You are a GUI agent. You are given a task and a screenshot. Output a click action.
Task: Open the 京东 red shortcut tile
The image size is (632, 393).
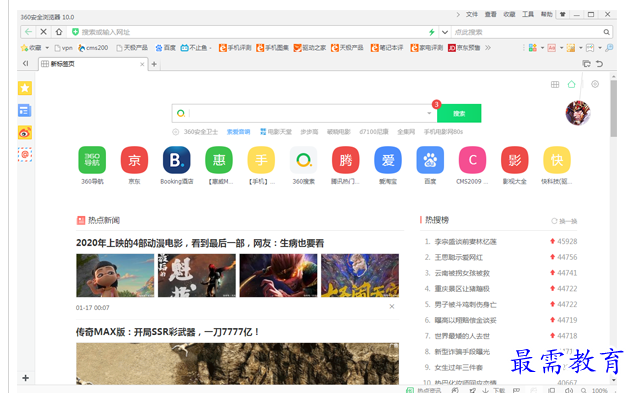point(134,160)
